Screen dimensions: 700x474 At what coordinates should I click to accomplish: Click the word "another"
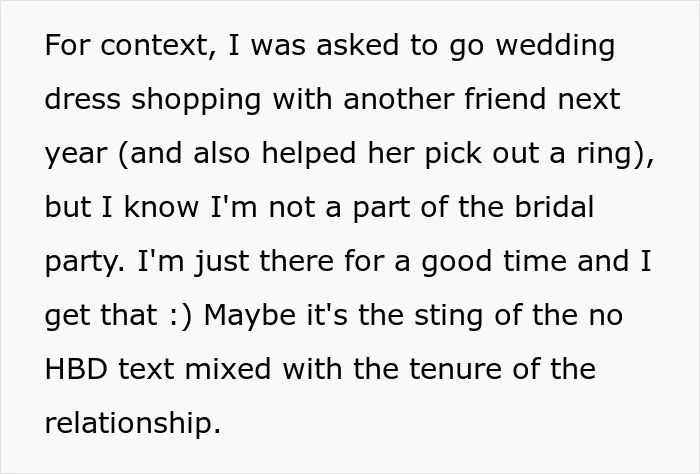399,99
